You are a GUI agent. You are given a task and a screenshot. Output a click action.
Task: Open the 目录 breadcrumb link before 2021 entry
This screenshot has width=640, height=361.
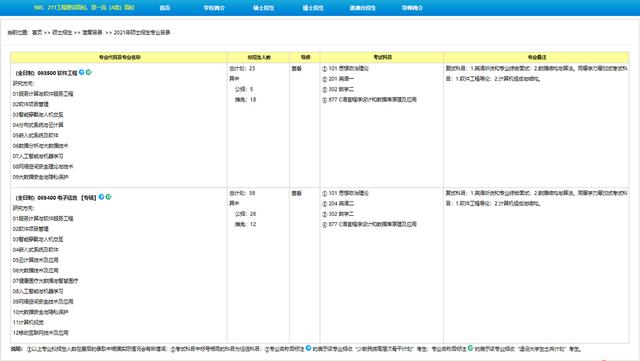(92, 32)
